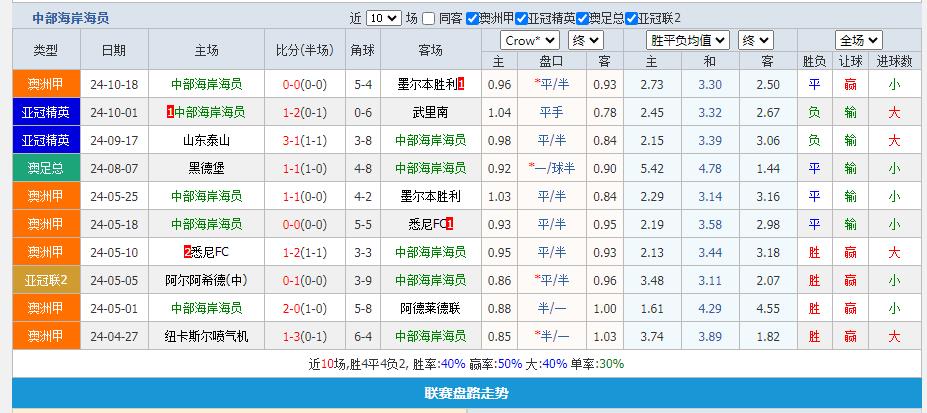Click red card badge before 中部海岸海员 on 24-10-01
Screen dimensions: 927x413
pyautogui.click(x=170, y=112)
